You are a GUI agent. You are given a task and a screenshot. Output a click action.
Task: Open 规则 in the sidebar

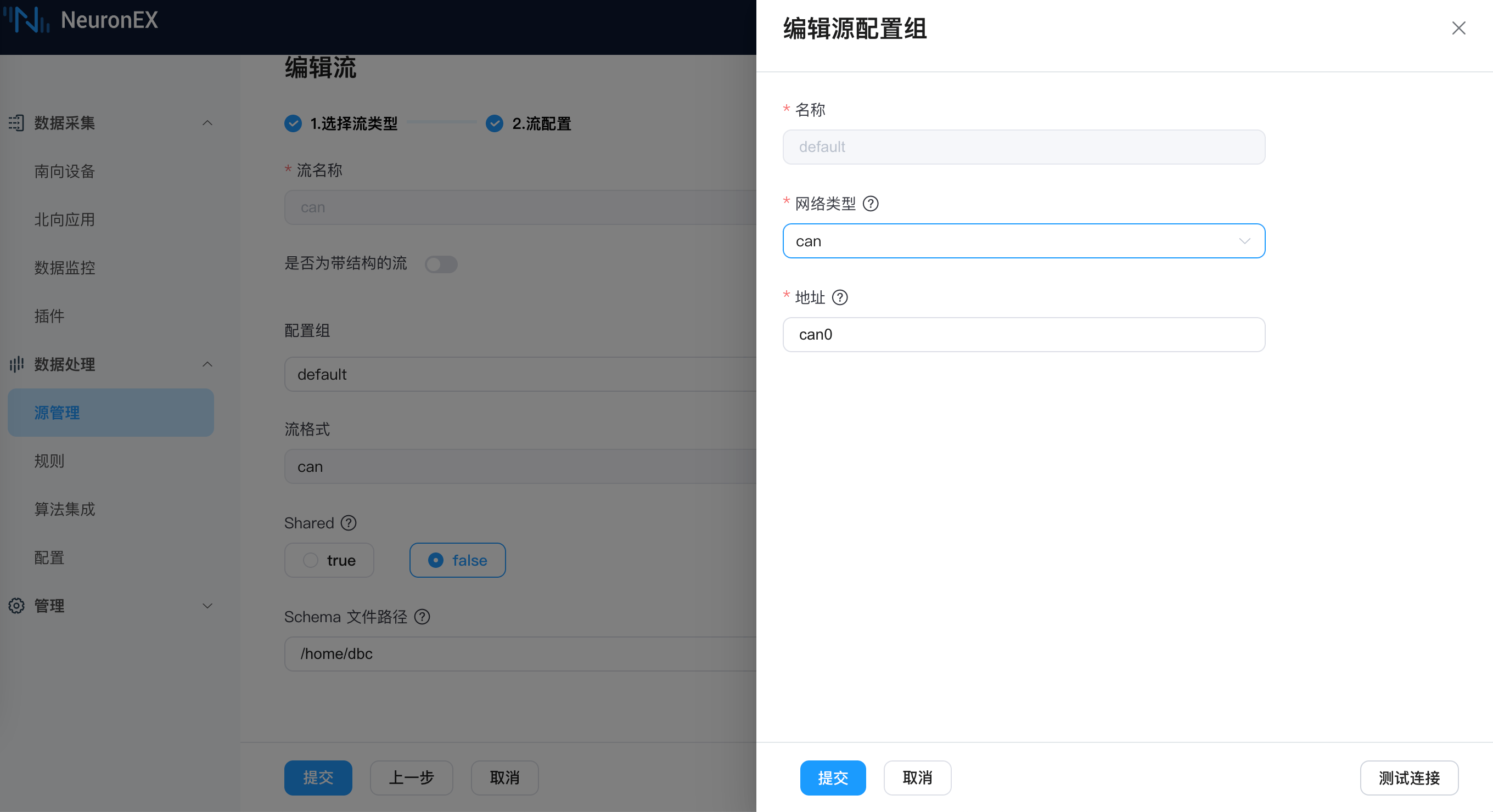[49, 461]
